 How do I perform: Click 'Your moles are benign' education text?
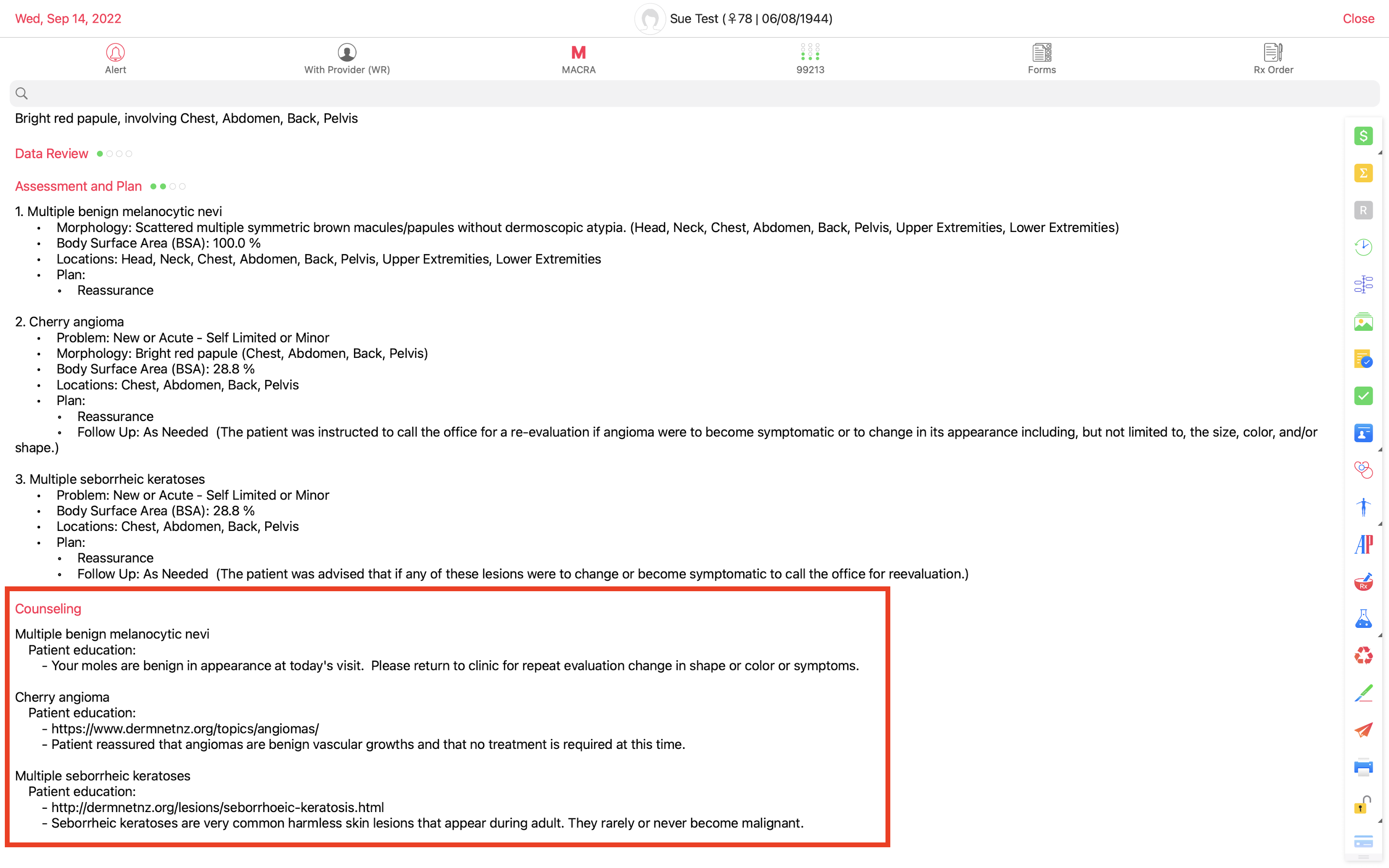pyautogui.click(x=455, y=665)
